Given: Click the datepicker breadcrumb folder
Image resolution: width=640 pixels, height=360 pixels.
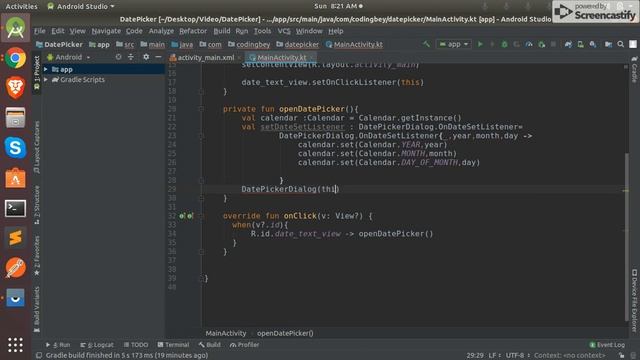Looking at the screenshot, I should pos(297,44).
